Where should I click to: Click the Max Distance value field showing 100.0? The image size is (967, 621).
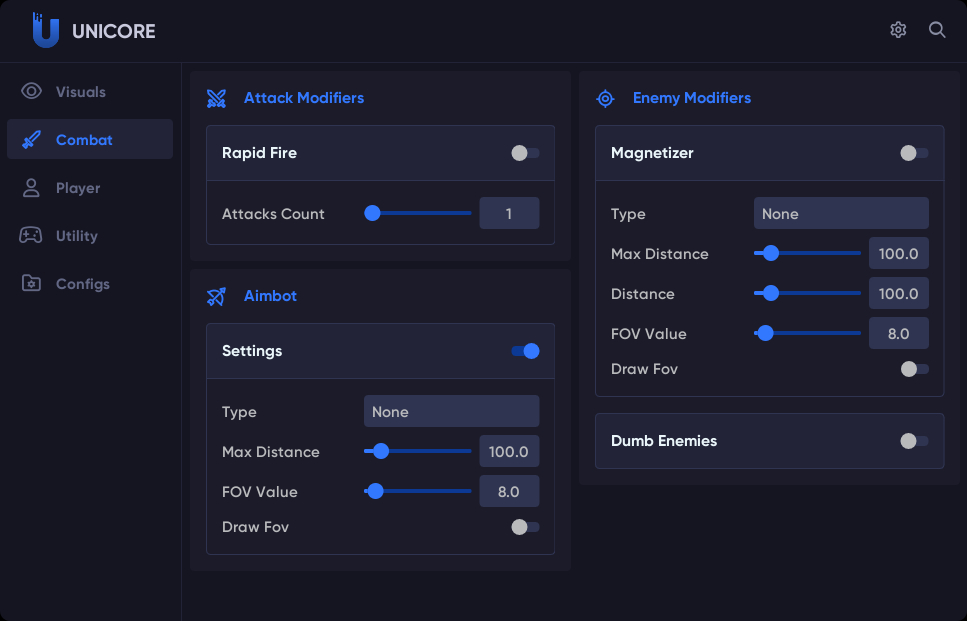509,451
